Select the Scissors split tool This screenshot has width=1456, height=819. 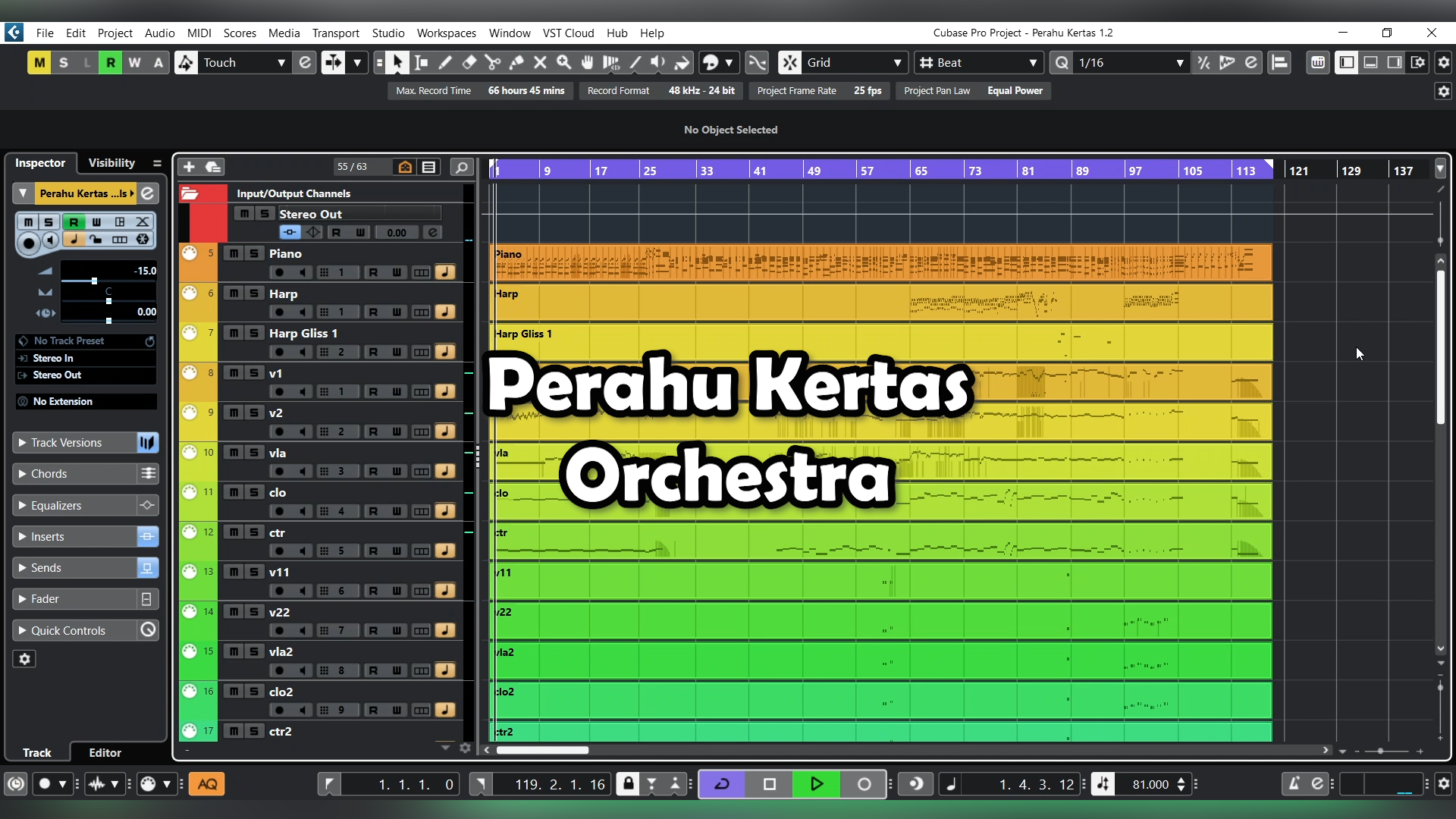click(x=492, y=63)
